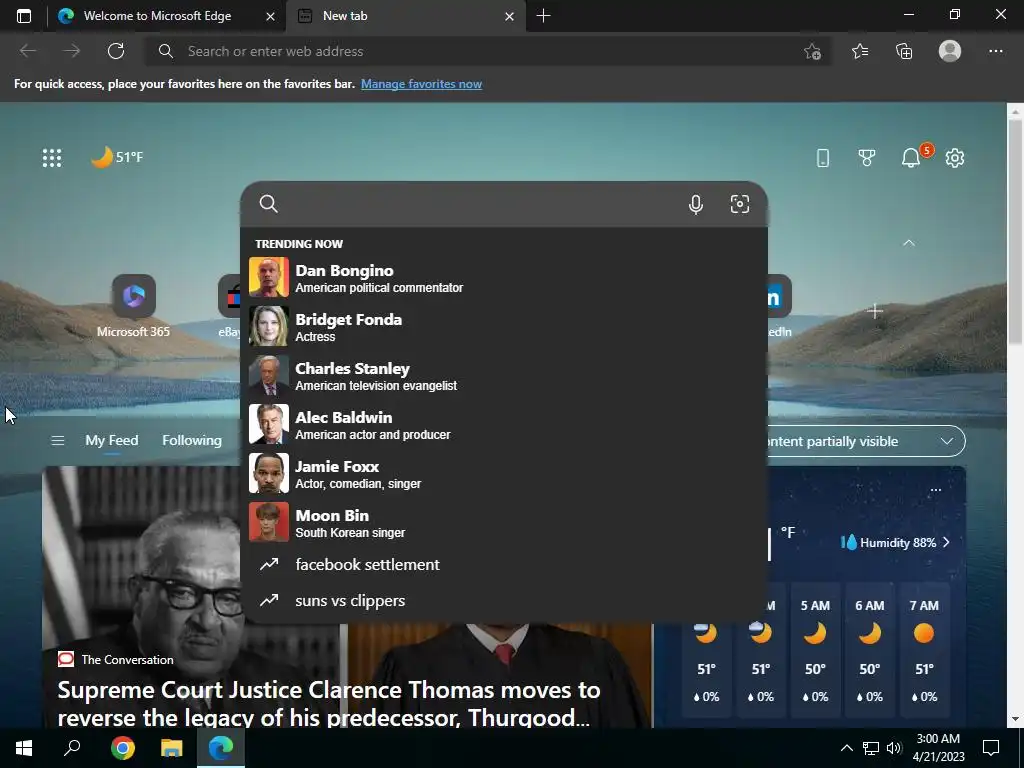Choose suns vs clippers trending search
This screenshot has width=1024, height=768.
point(503,601)
